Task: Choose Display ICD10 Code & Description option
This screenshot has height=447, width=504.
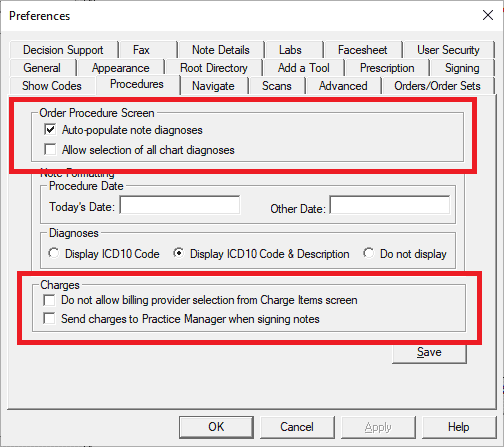Action: tap(179, 253)
